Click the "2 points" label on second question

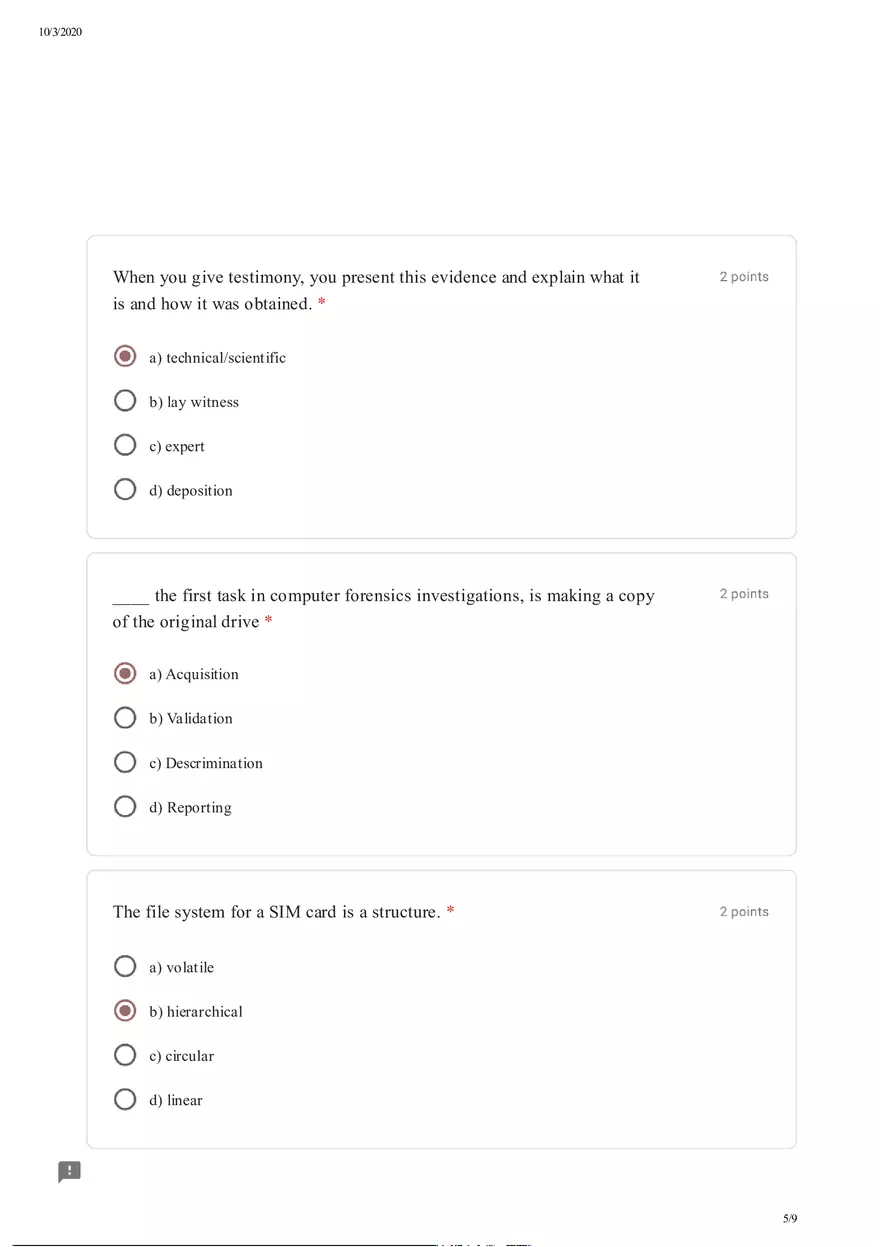coord(744,593)
